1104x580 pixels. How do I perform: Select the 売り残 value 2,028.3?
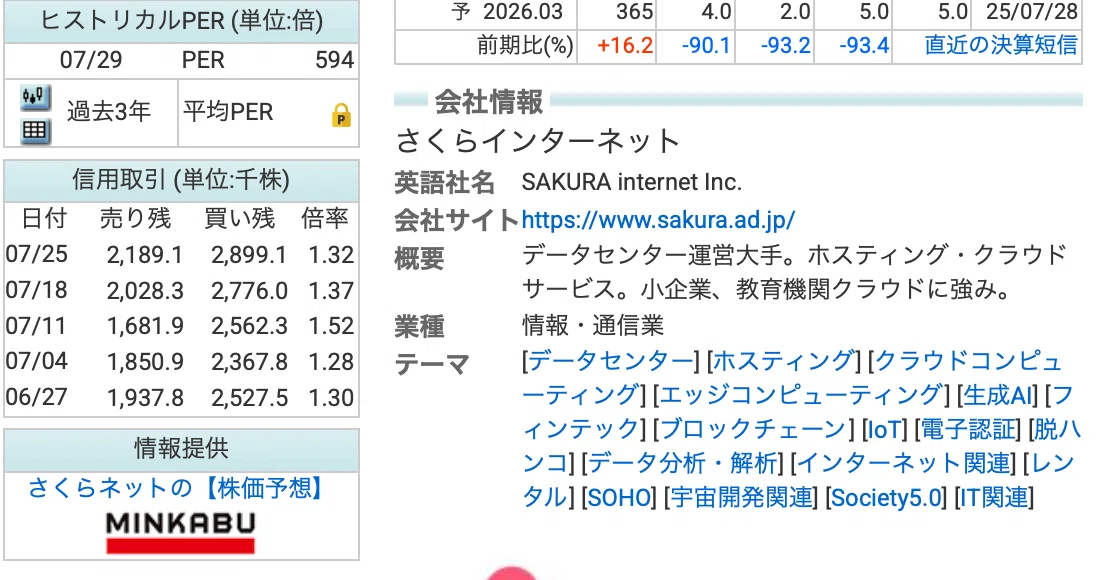click(x=145, y=291)
